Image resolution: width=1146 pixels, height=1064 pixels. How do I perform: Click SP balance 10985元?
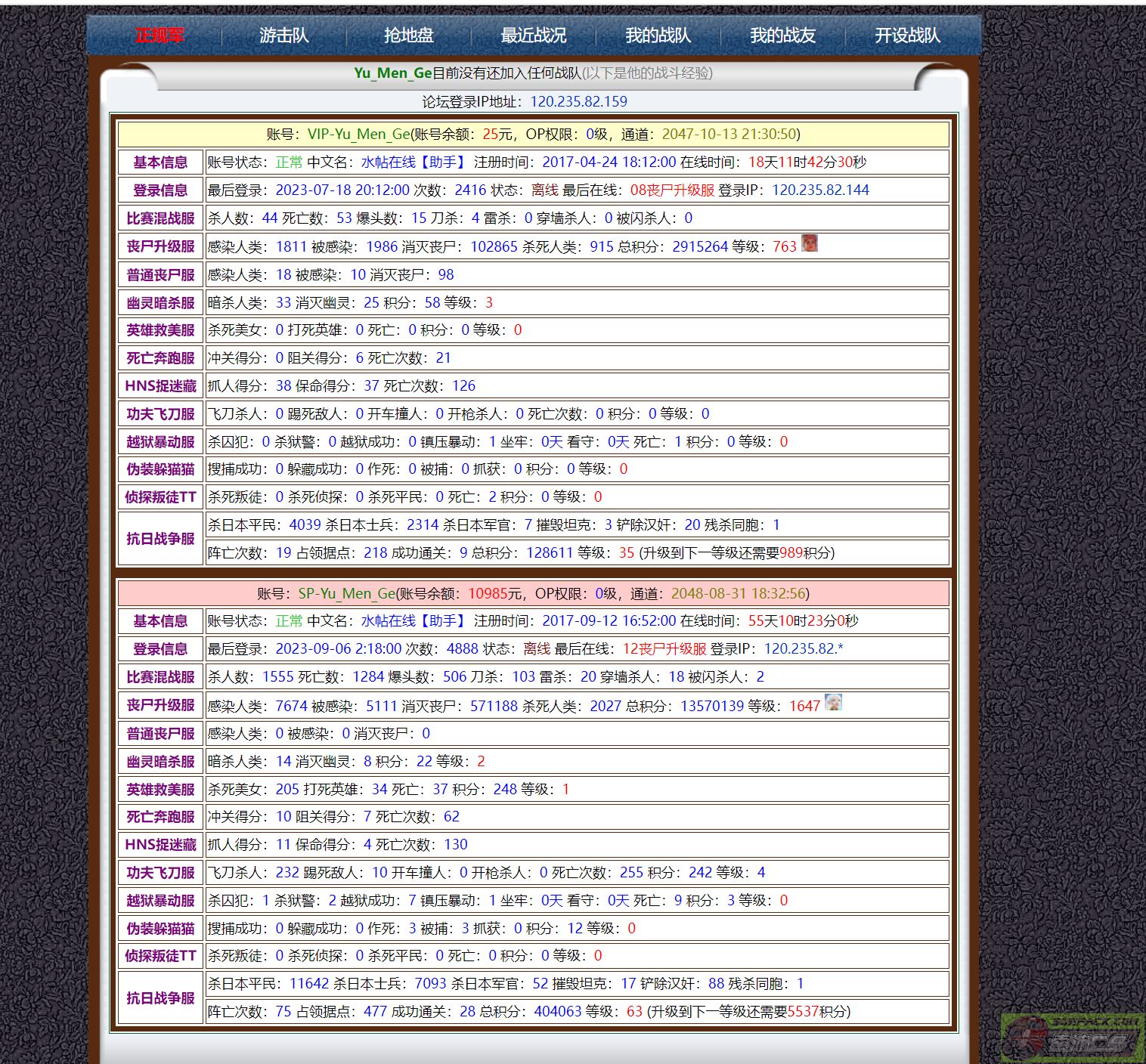tap(495, 594)
